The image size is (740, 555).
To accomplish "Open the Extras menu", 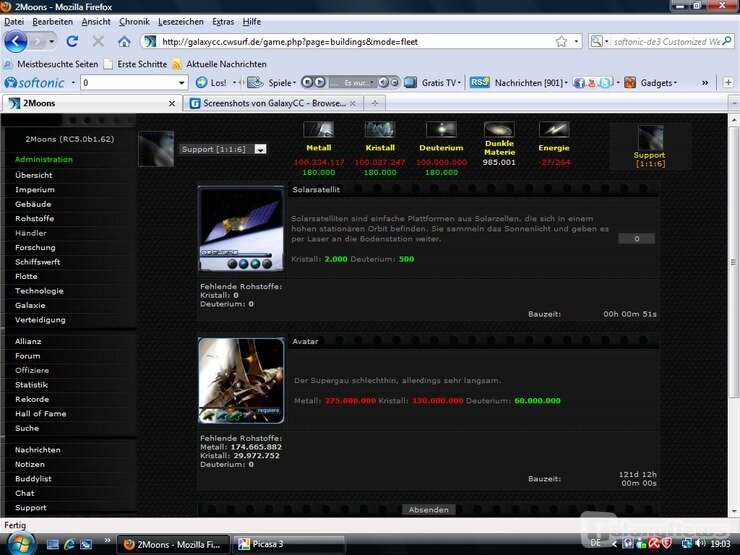I will click(x=223, y=22).
